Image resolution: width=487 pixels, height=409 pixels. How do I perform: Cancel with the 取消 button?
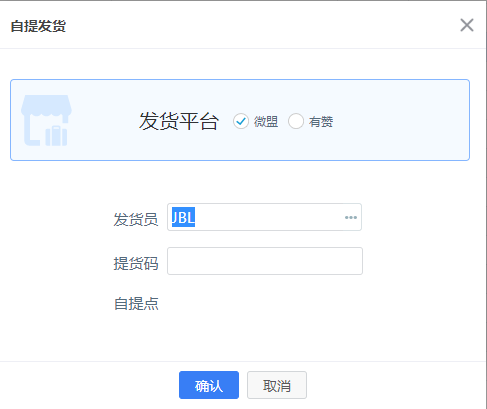point(277,385)
